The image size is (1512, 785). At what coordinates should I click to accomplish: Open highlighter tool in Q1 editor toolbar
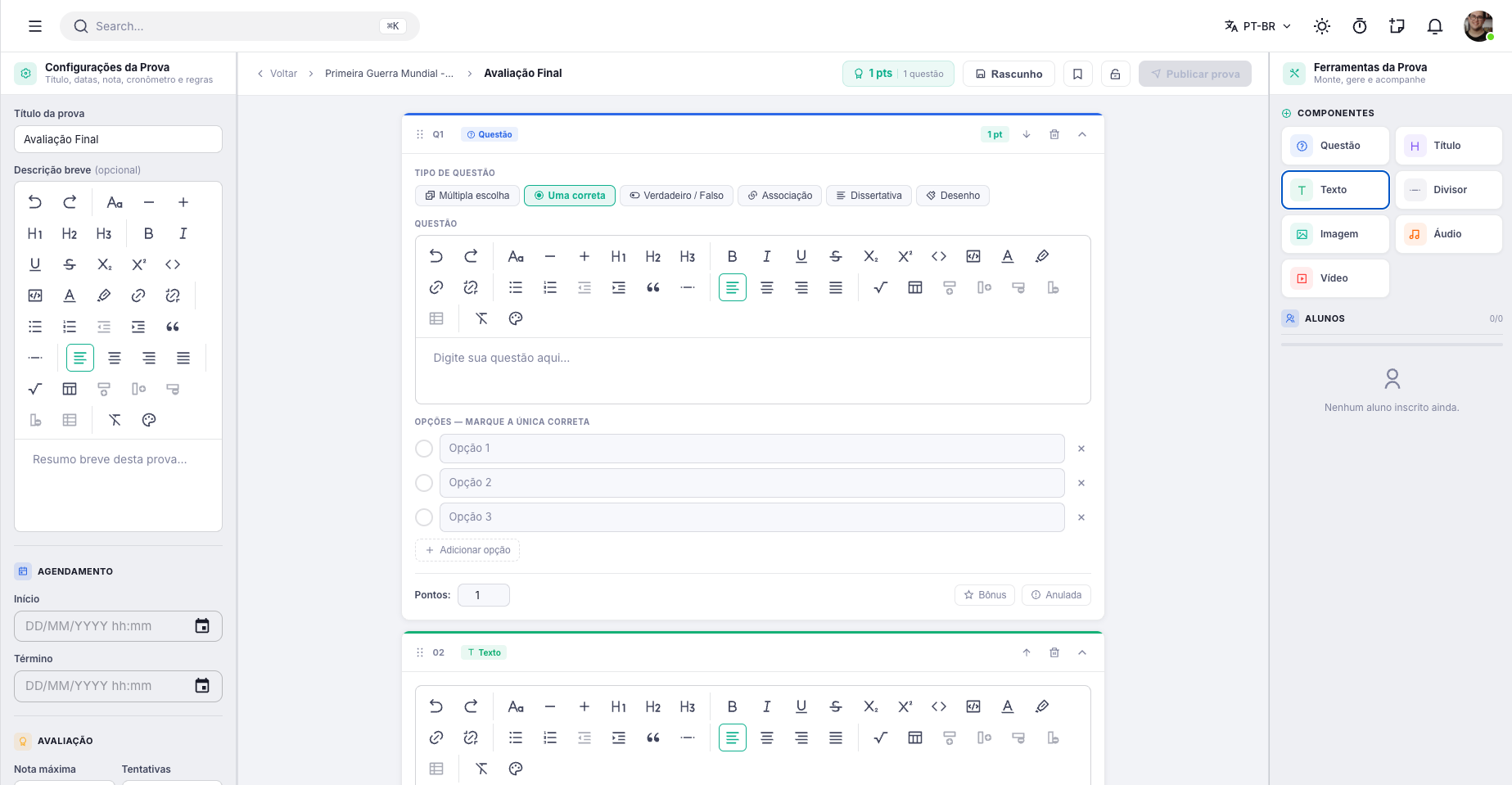[x=1042, y=256]
